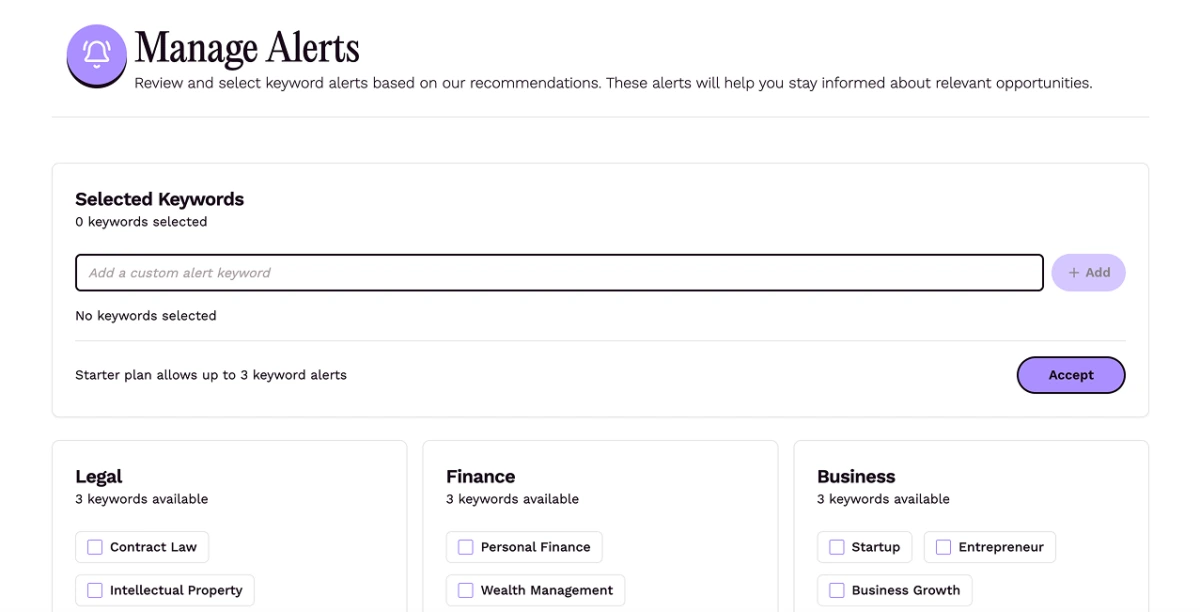The image size is (1200, 612).
Task: Click the 0 keywords selected counter
Action: tap(141, 222)
